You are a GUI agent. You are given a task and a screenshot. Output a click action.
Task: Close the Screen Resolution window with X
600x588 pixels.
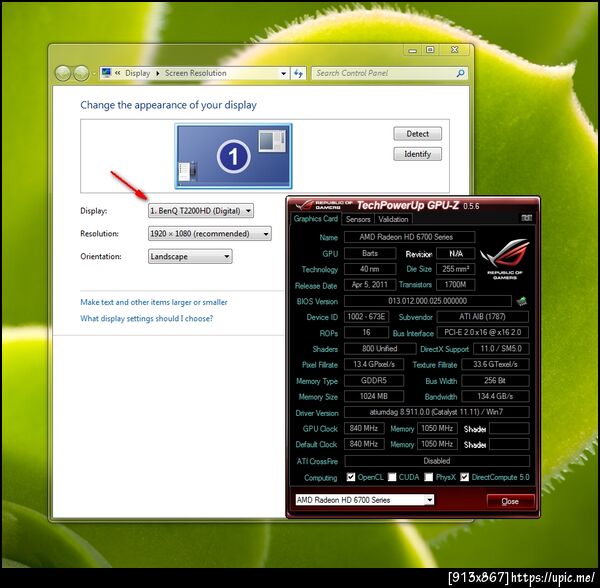tap(455, 50)
